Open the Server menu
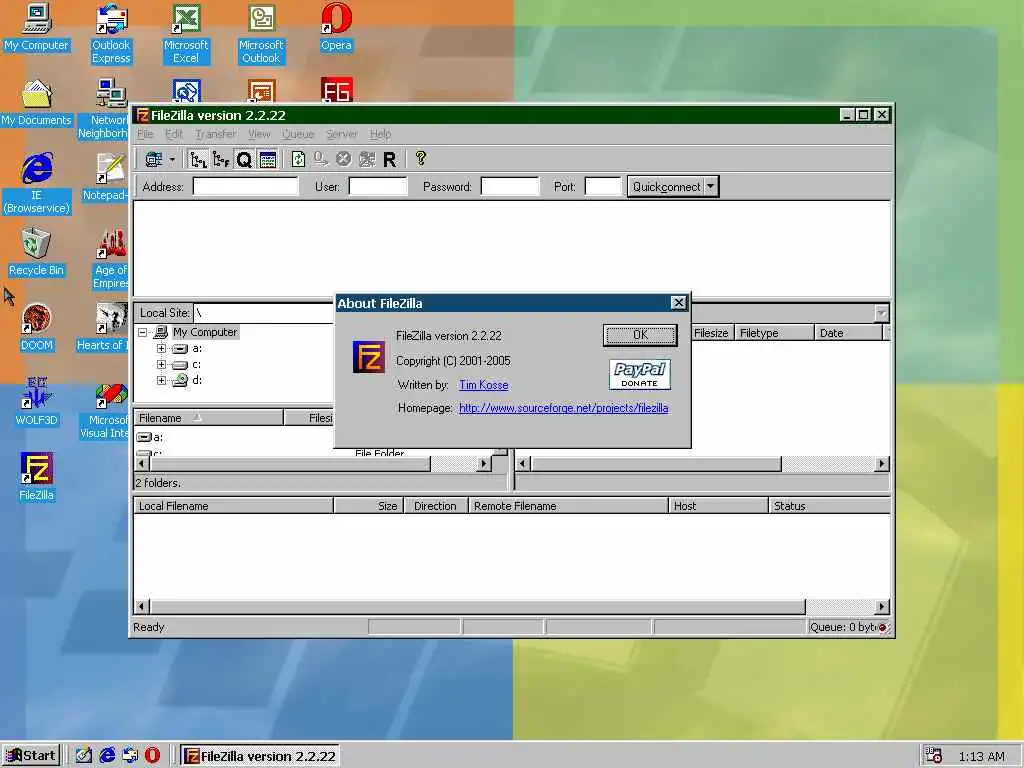 click(x=342, y=134)
